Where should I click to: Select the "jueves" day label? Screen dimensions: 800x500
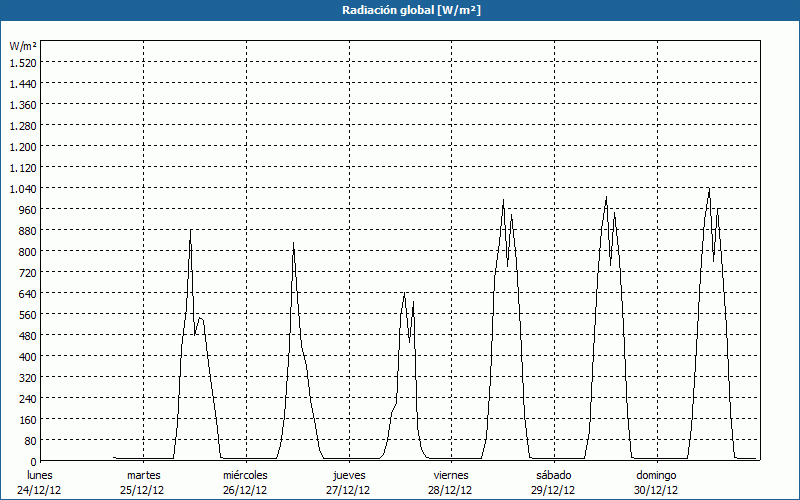(x=348, y=475)
